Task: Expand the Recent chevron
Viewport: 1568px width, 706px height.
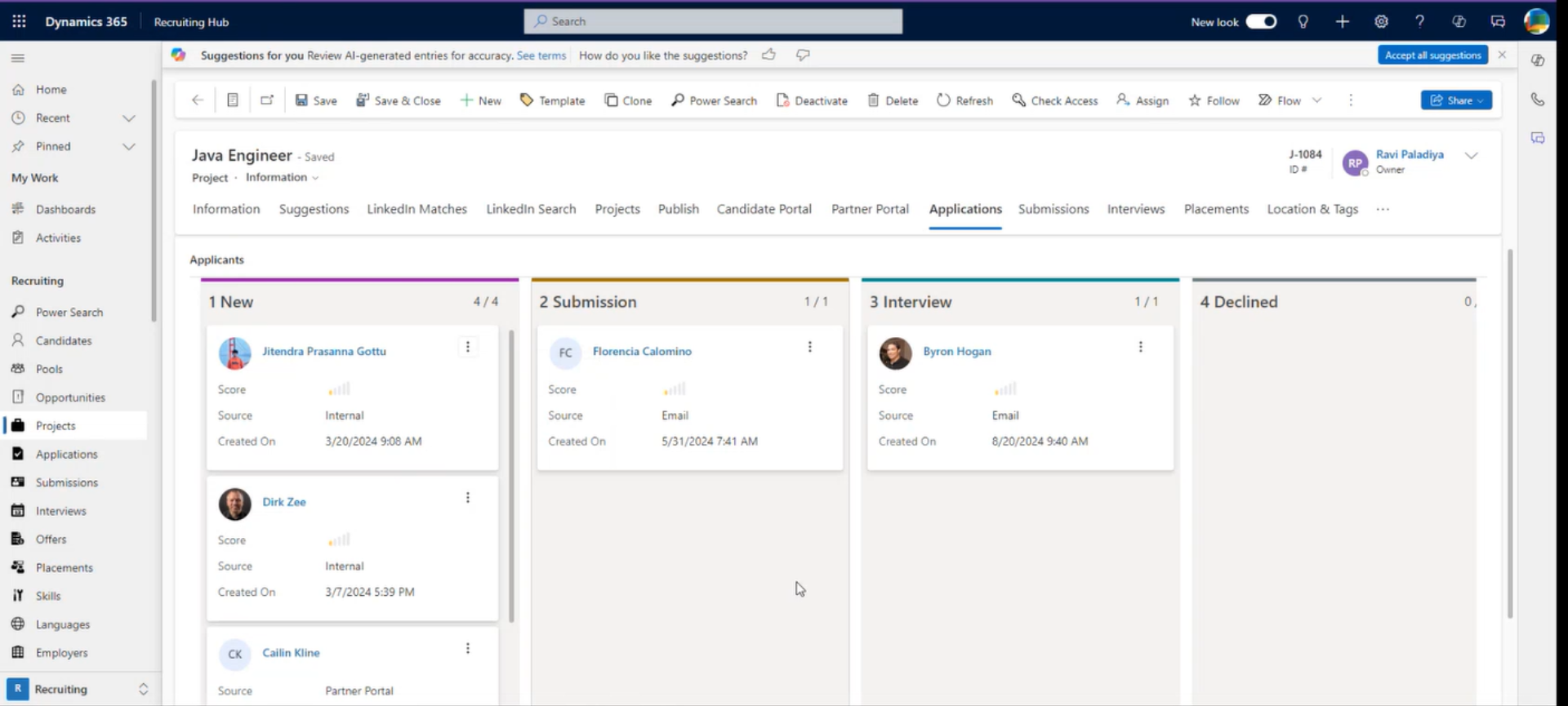Action: (129, 118)
